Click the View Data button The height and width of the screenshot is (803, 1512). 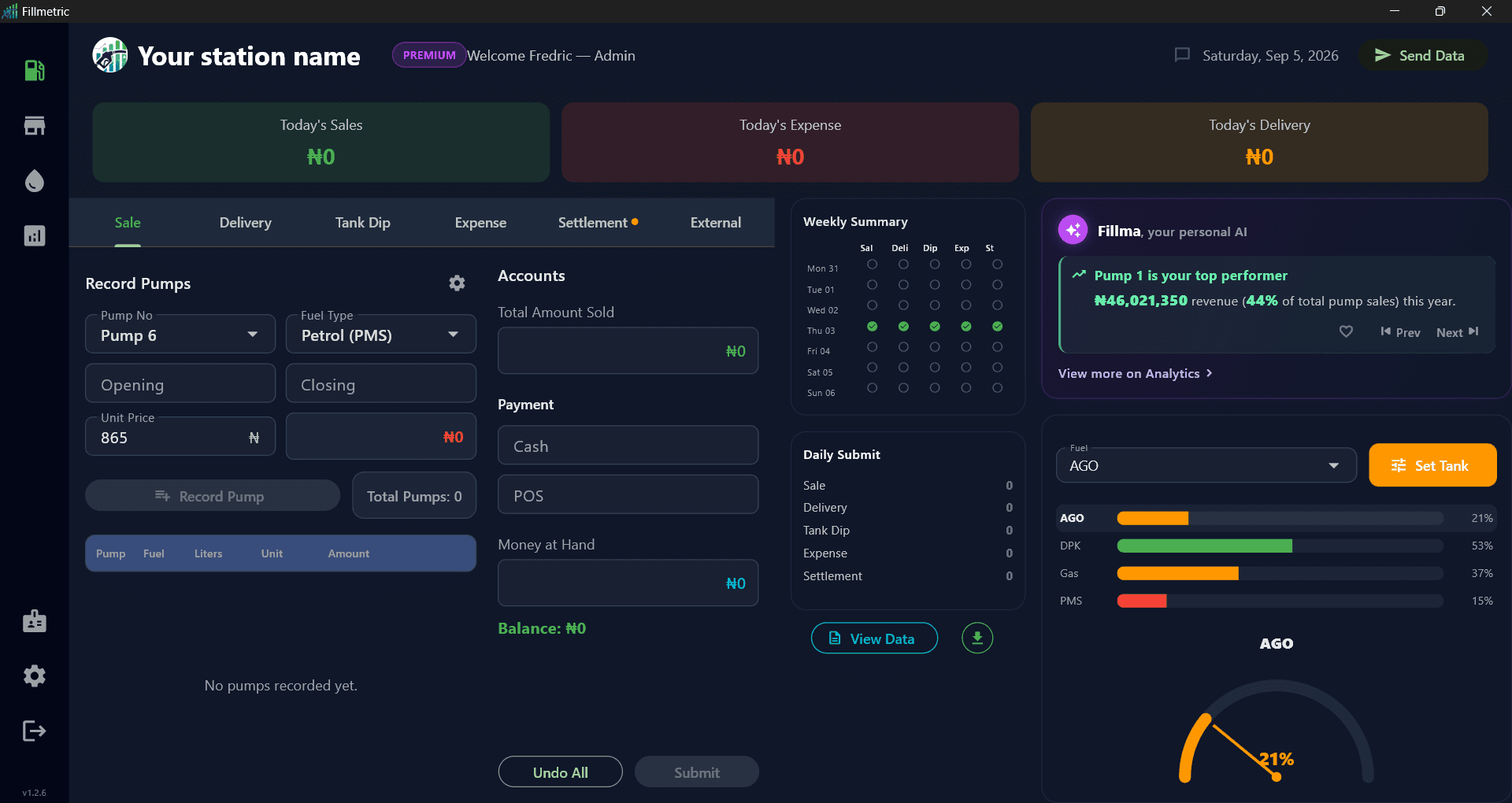874,638
